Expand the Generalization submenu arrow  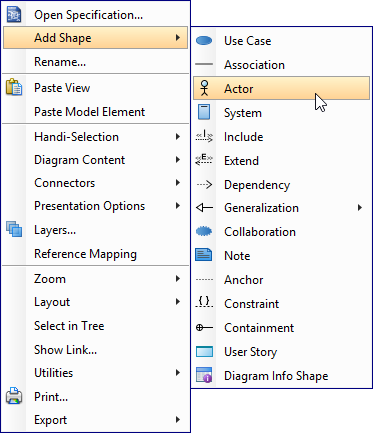pos(360,208)
